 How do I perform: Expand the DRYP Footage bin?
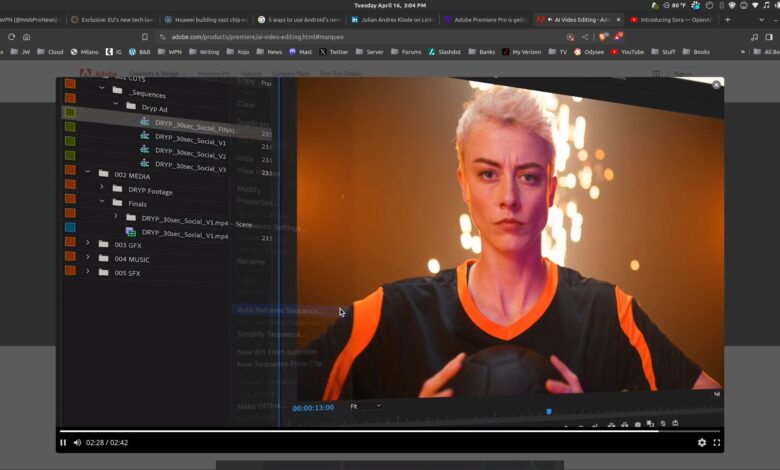[x=102, y=187]
